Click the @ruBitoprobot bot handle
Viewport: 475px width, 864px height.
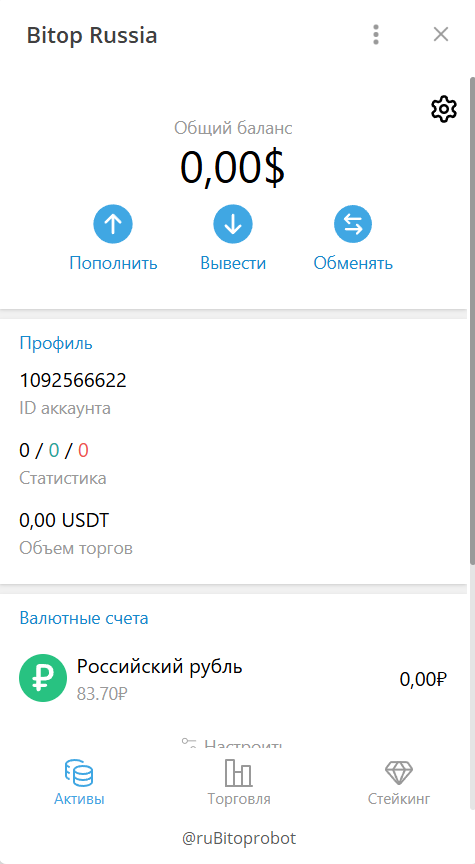pos(239,838)
